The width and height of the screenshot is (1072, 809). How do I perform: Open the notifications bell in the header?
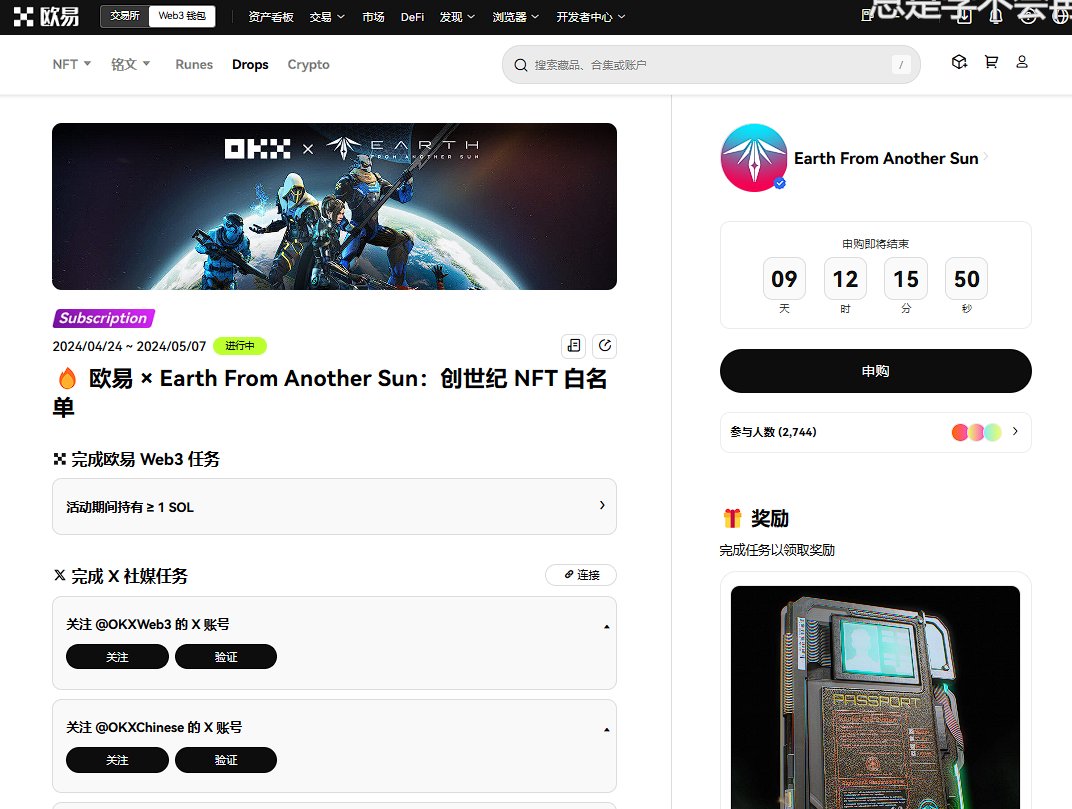click(996, 16)
